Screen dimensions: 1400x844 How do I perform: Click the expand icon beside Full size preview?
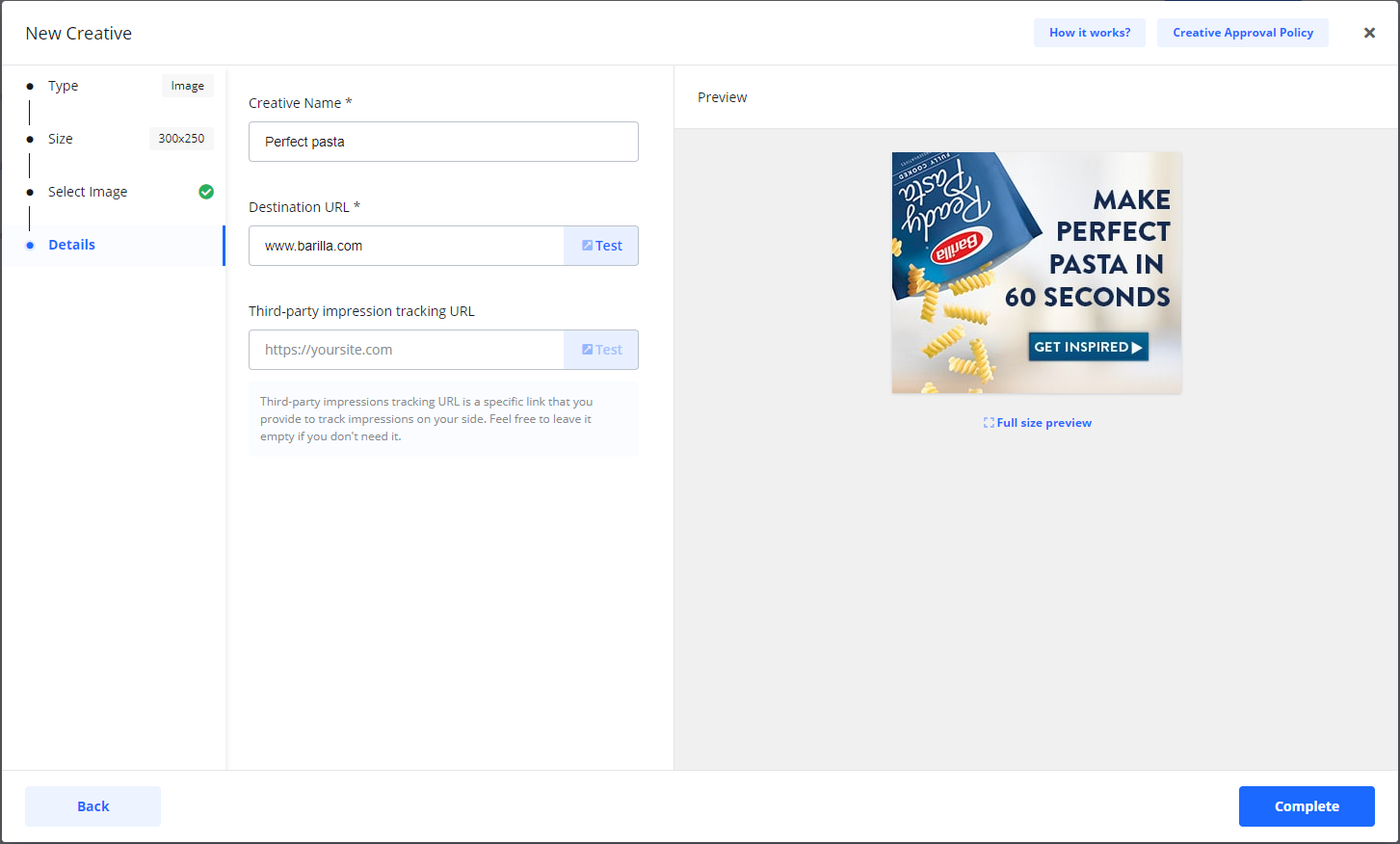(989, 423)
